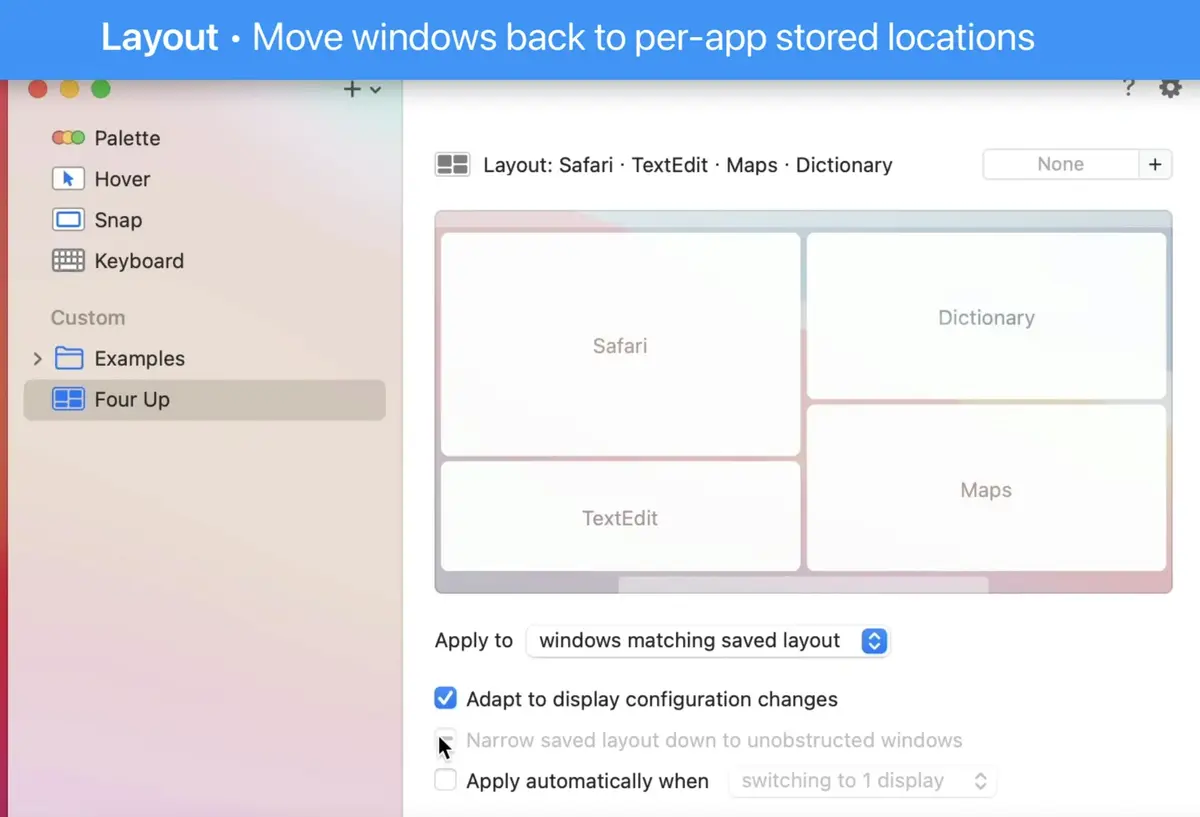Open the switching to 1 display dropdown
The height and width of the screenshot is (817, 1200).
pyautogui.click(x=862, y=780)
